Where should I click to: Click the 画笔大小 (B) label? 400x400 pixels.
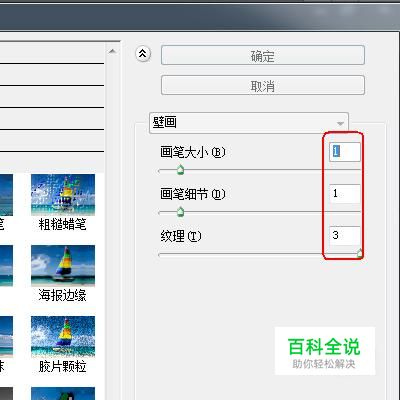(193, 152)
